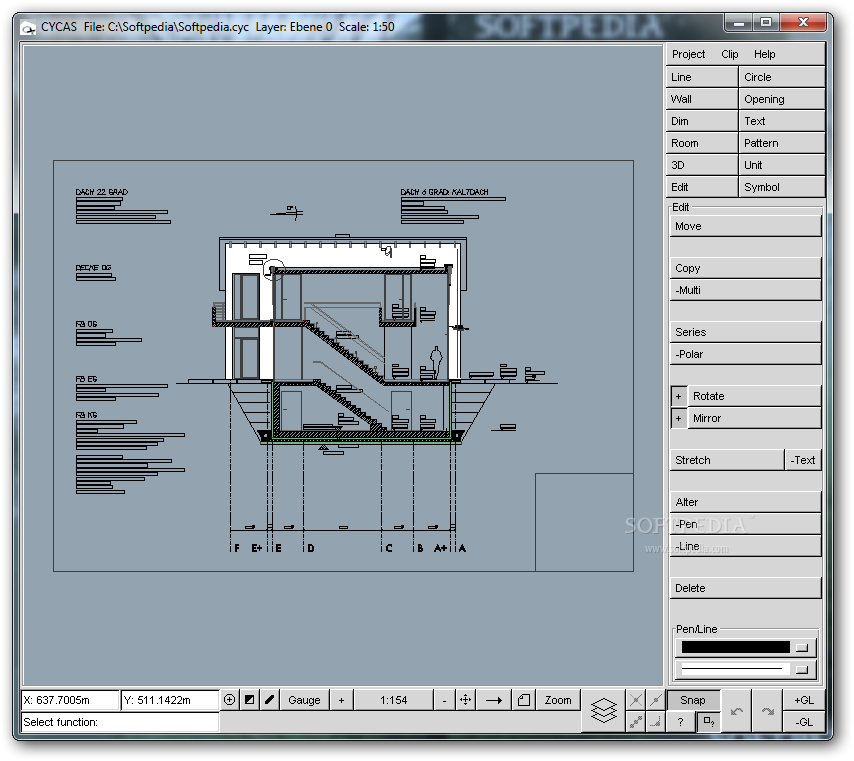Click the Gauge button
854x761 pixels.
pyautogui.click(x=304, y=700)
